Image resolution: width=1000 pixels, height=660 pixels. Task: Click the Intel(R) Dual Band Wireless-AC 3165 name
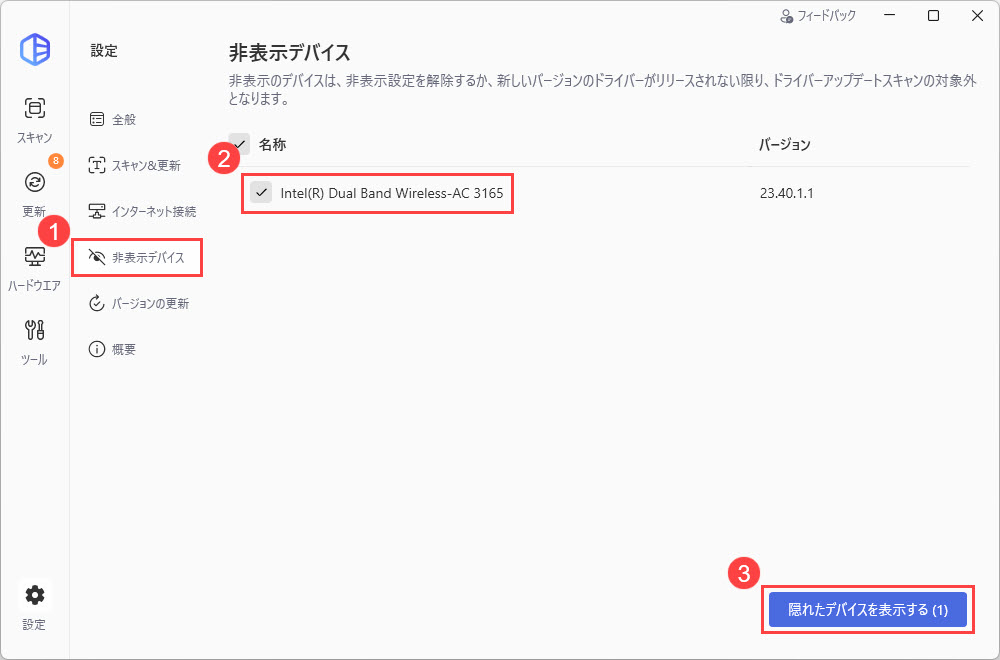coord(392,193)
